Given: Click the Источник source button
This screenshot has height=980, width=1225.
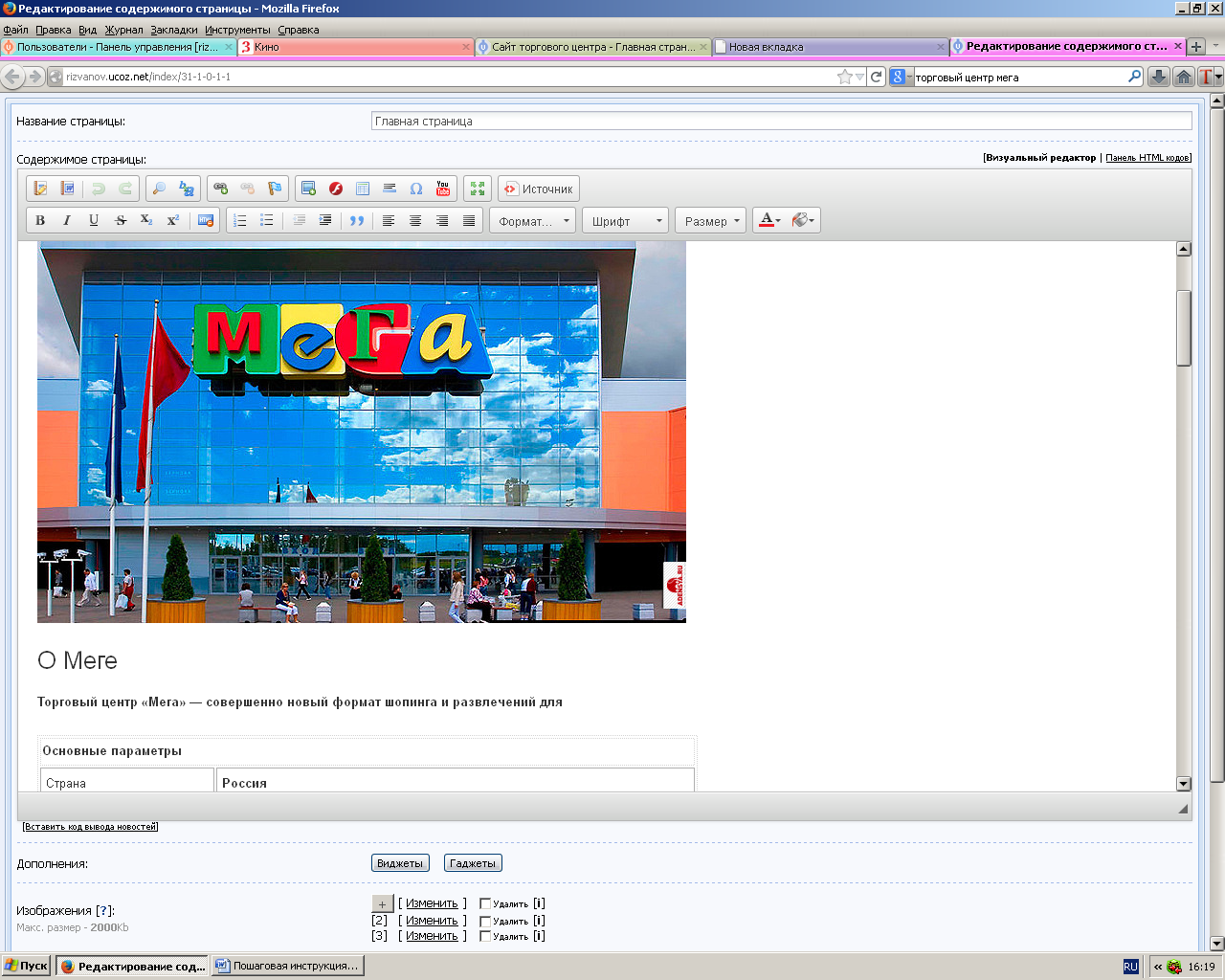Looking at the screenshot, I should [x=539, y=189].
